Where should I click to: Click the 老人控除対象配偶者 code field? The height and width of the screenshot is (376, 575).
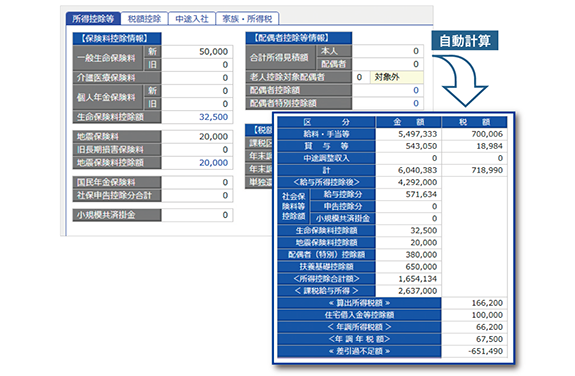tap(361, 77)
